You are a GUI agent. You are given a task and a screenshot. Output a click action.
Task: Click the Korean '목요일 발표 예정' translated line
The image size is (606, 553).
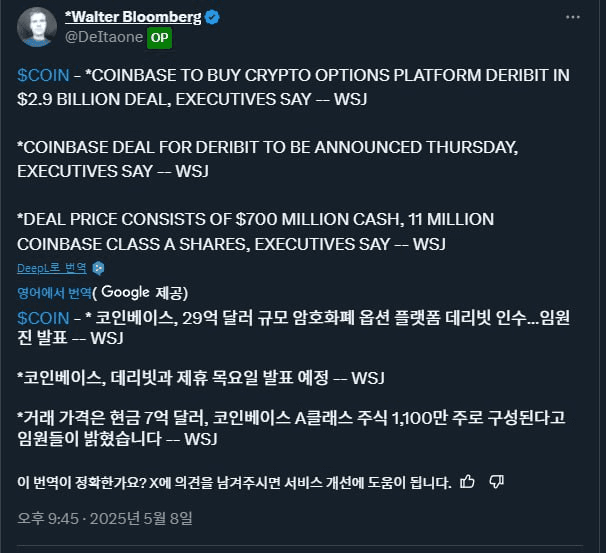point(200,377)
